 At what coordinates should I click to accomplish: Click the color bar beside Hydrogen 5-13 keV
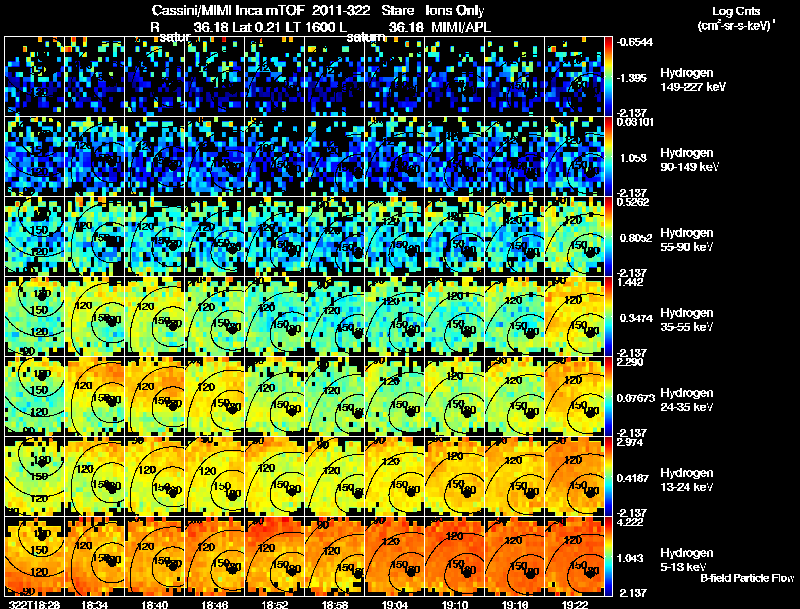tap(608, 556)
